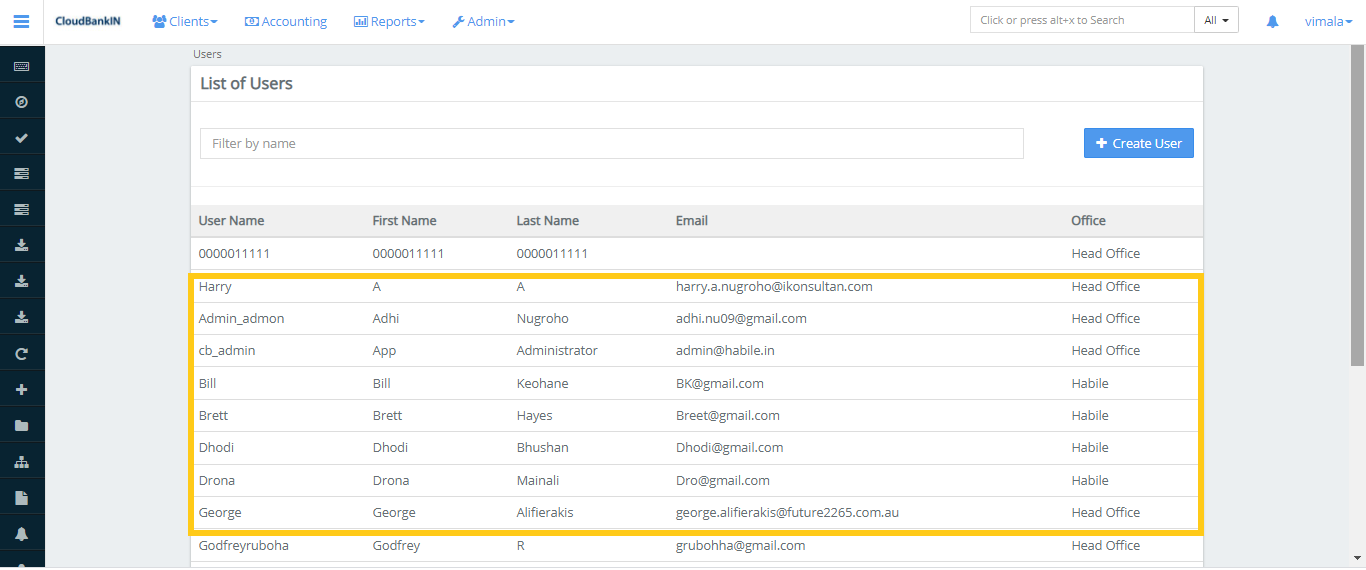
Task: Go to the Accounting menu item
Action: pyautogui.click(x=286, y=21)
